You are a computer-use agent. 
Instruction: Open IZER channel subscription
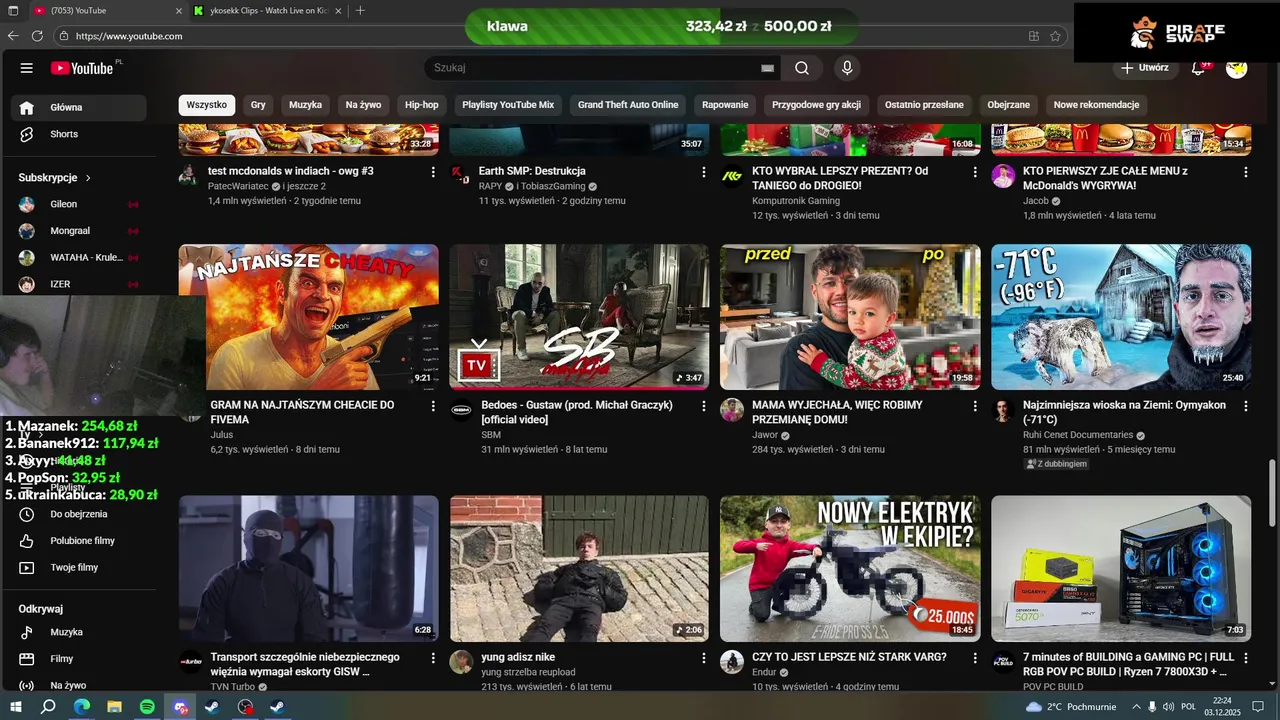click(78, 284)
